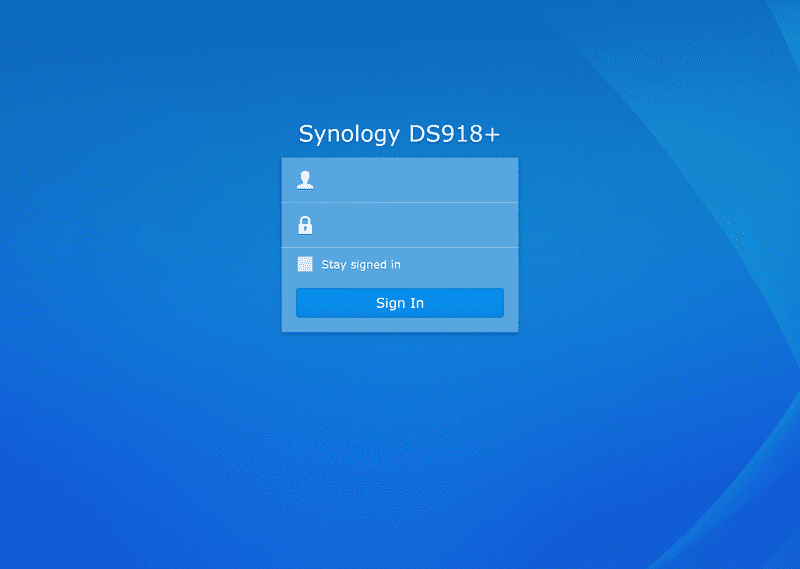Click the Synology DS918+ title

399,134
